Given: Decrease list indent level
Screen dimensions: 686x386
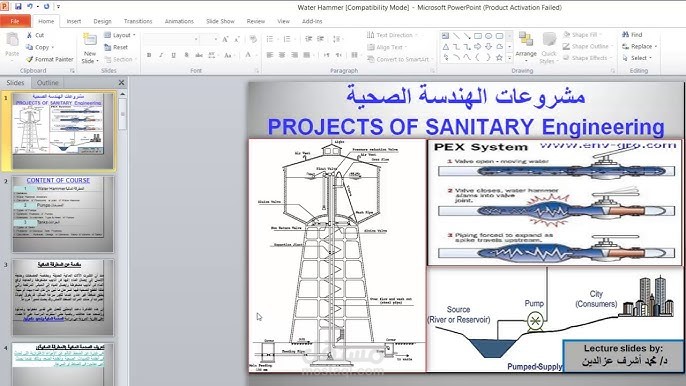Looking at the screenshot, I should click(x=308, y=39).
